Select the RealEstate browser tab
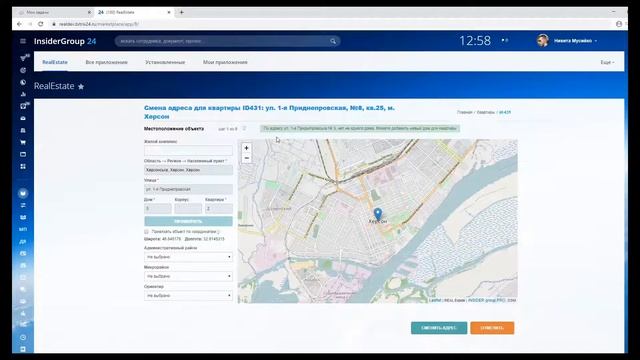The height and width of the screenshot is (360, 640). pyautogui.click(x=133, y=12)
